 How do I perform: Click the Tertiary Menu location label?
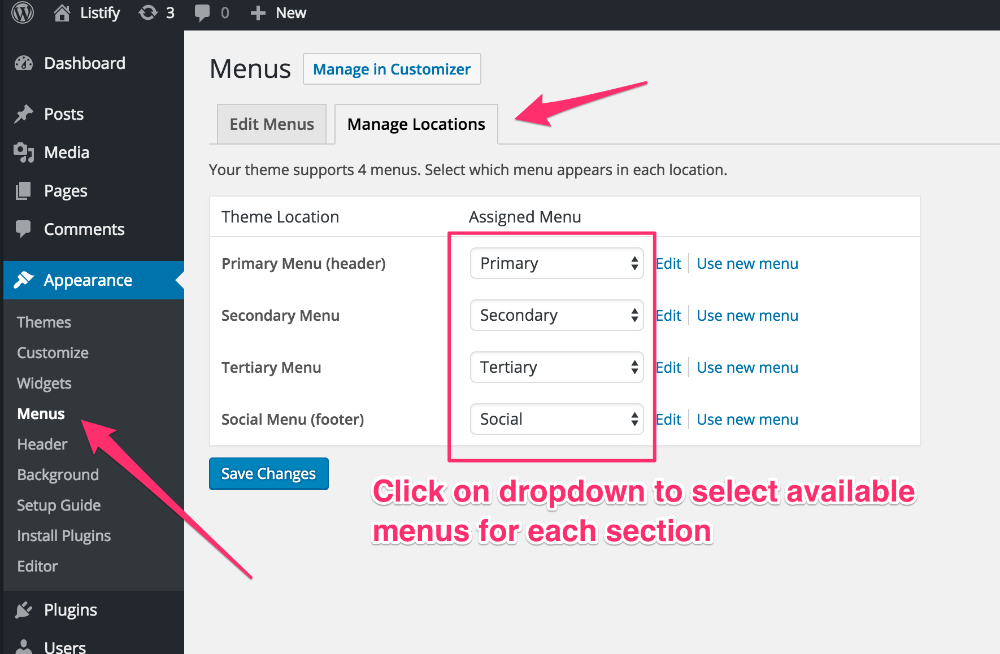pos(271,368)
